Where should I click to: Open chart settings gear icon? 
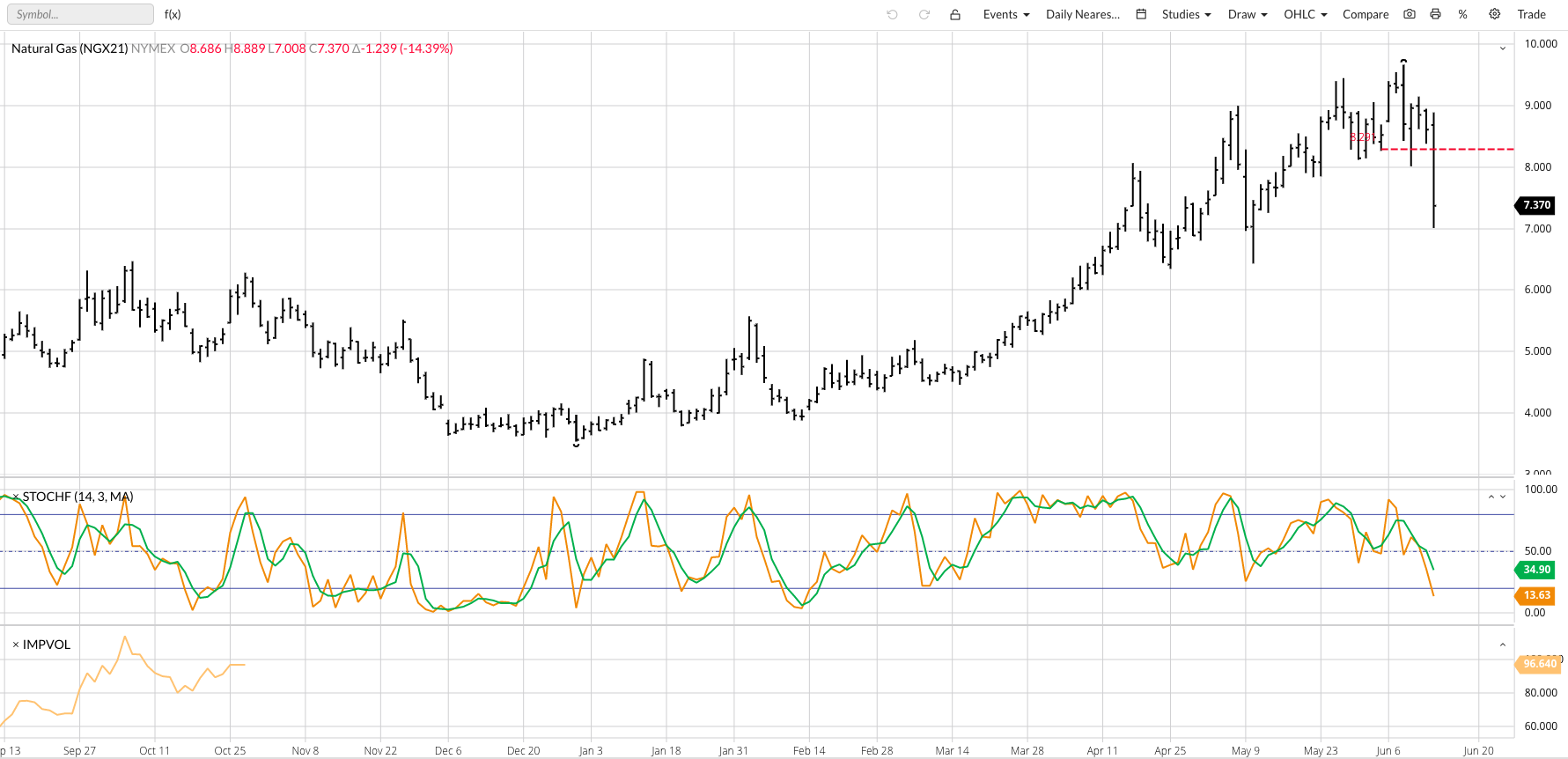1494,14
